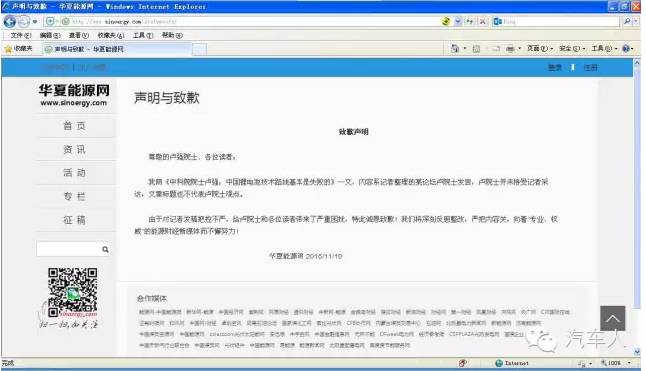
Task: Click the Home icon in command bar
Action: (x=454, y=49)
